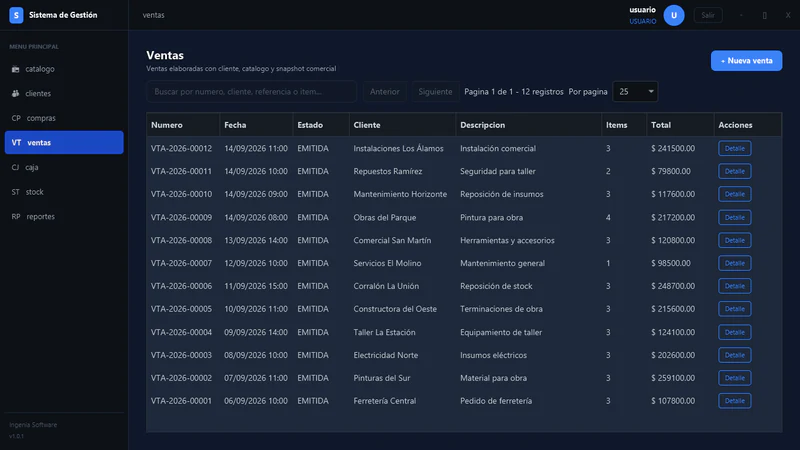800x450 pixels.
Task: Click the ventas breadcrumb in top bar
Action: [x=154, y=15]
